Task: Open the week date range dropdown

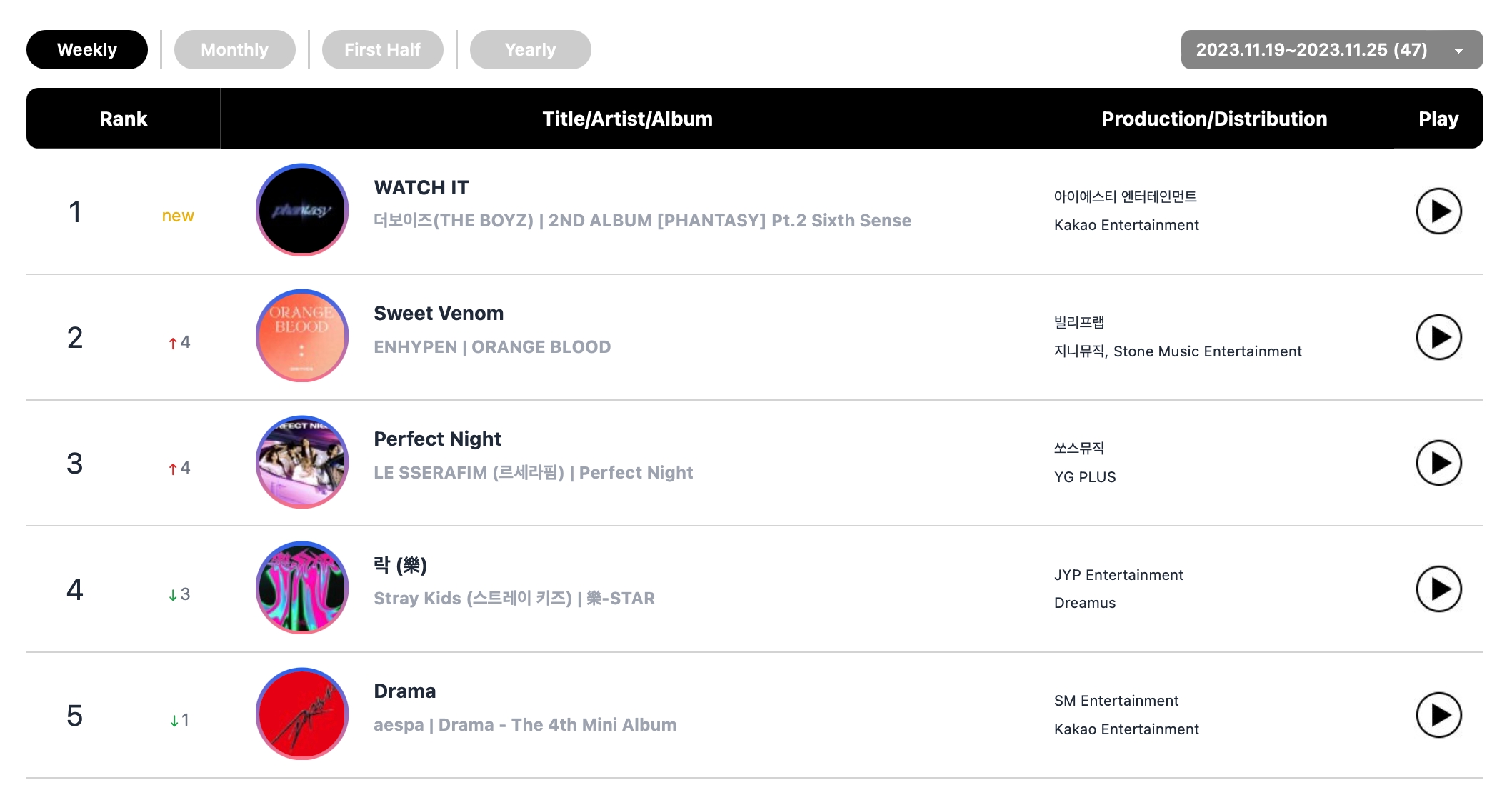Action: pyautogui.click(x=1311, y=50)
